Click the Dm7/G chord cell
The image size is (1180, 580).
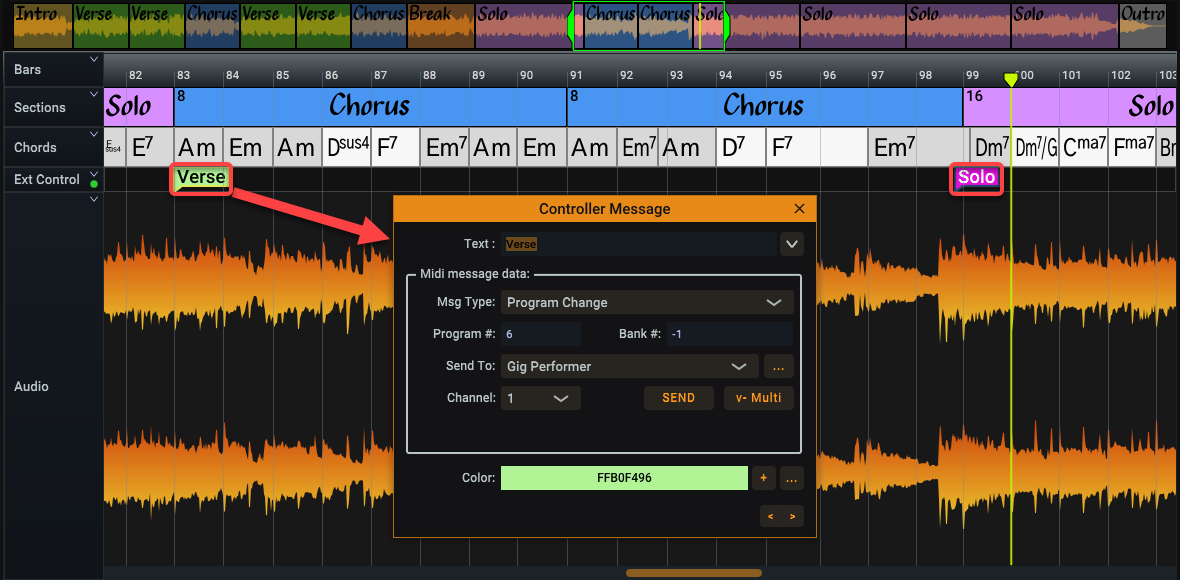coord(1036,147)
